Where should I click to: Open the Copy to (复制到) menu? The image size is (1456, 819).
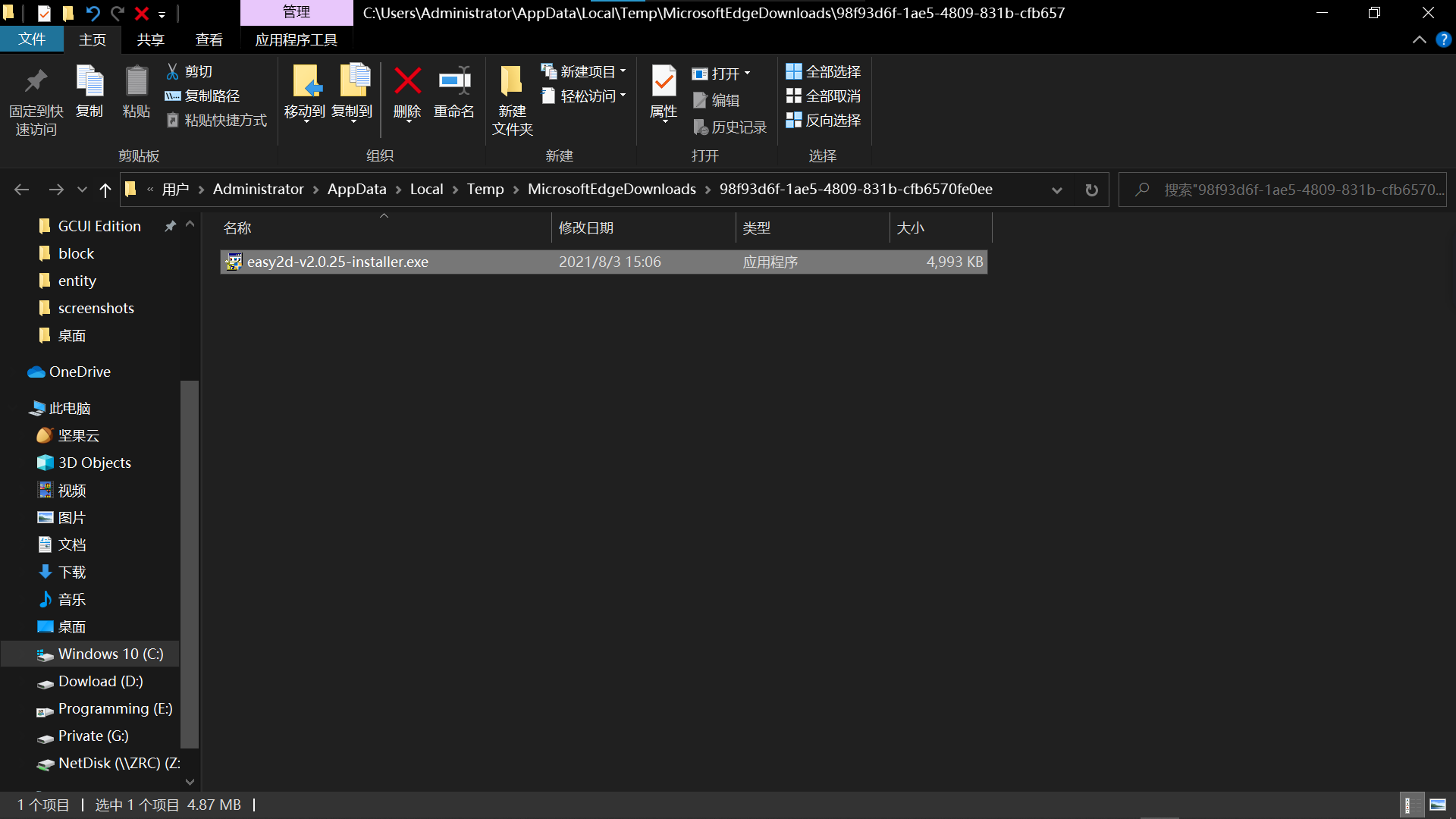click(353, 93)
